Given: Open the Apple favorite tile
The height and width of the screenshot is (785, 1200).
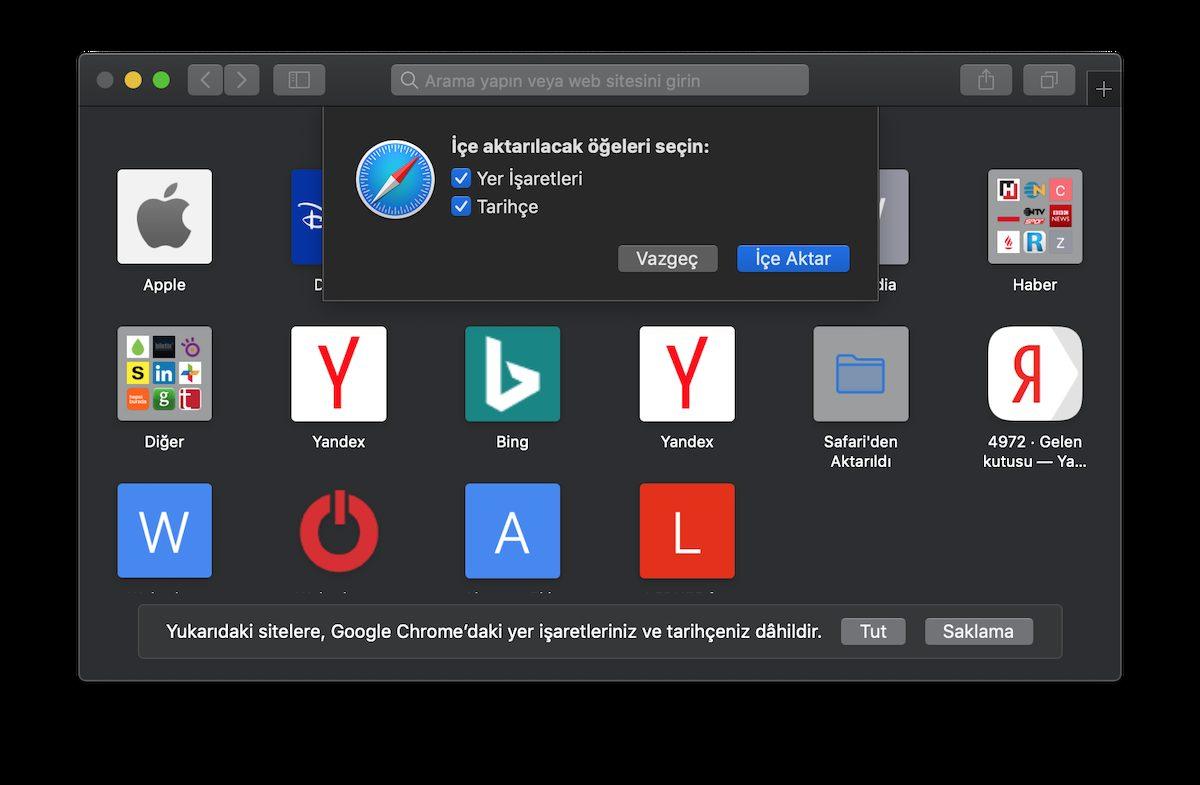Looking at the screenshot, I should (x=164, y=216).
